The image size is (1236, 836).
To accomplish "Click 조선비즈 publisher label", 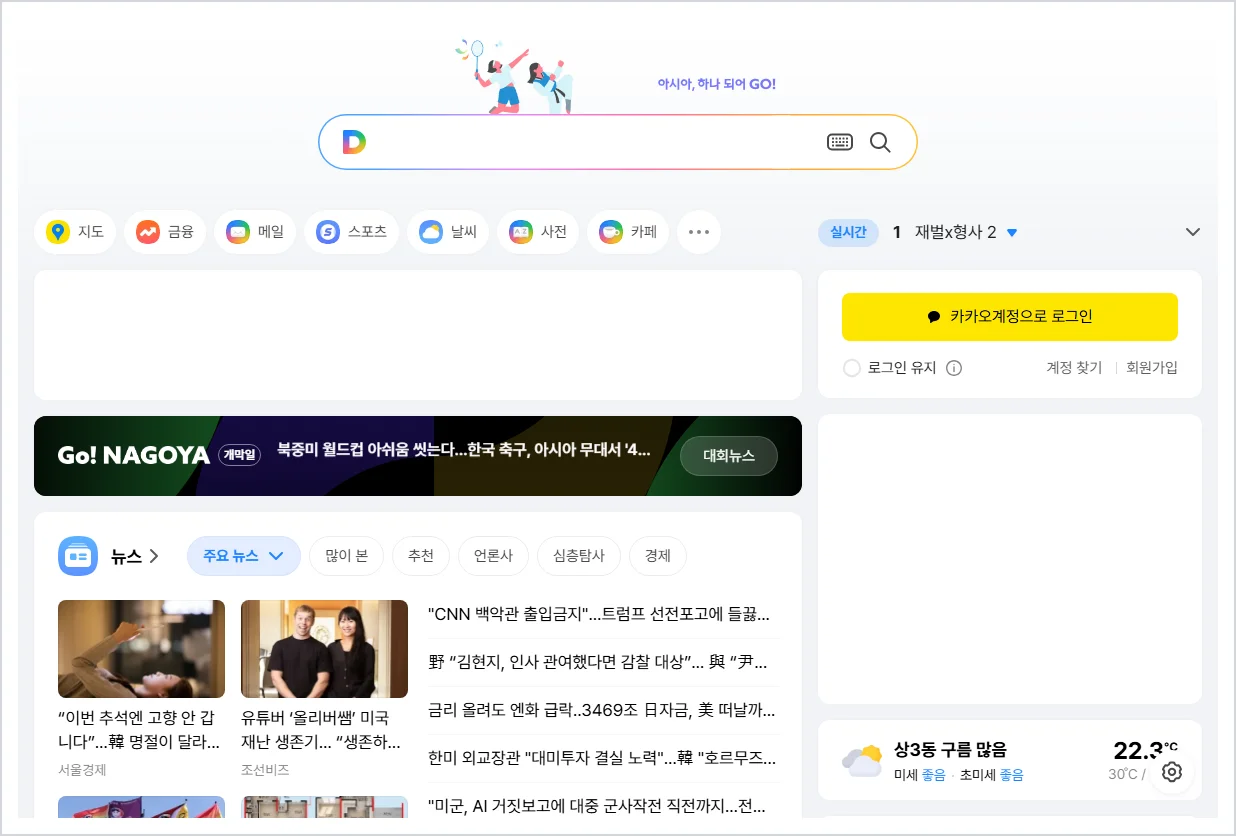I will (265, 770).
